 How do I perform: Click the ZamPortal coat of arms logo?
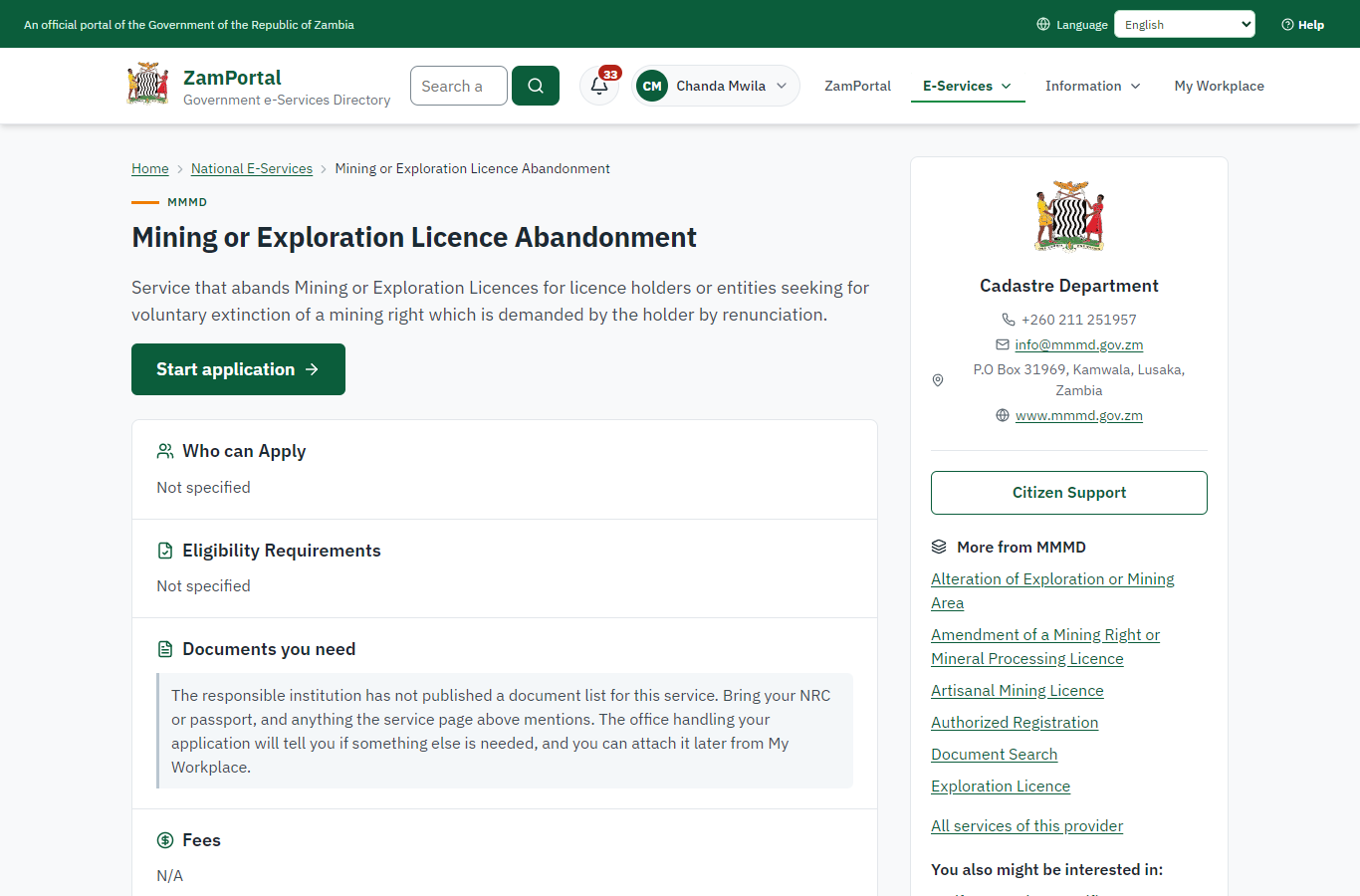coord(148,84)
